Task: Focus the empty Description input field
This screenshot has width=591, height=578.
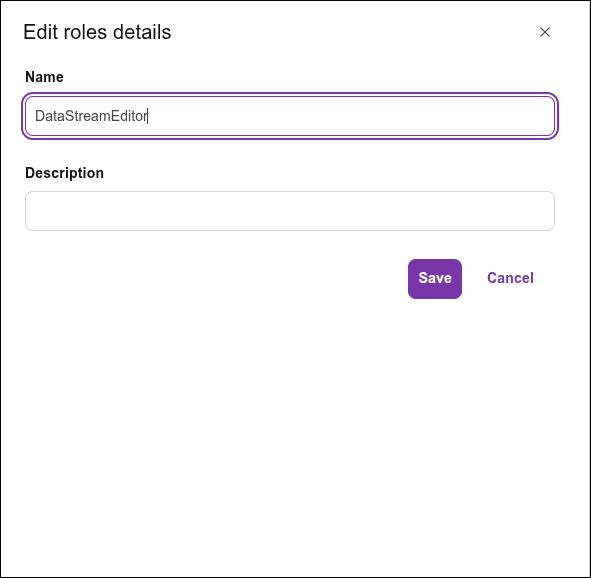Action: pyautogui.click(x=290, y=211)
